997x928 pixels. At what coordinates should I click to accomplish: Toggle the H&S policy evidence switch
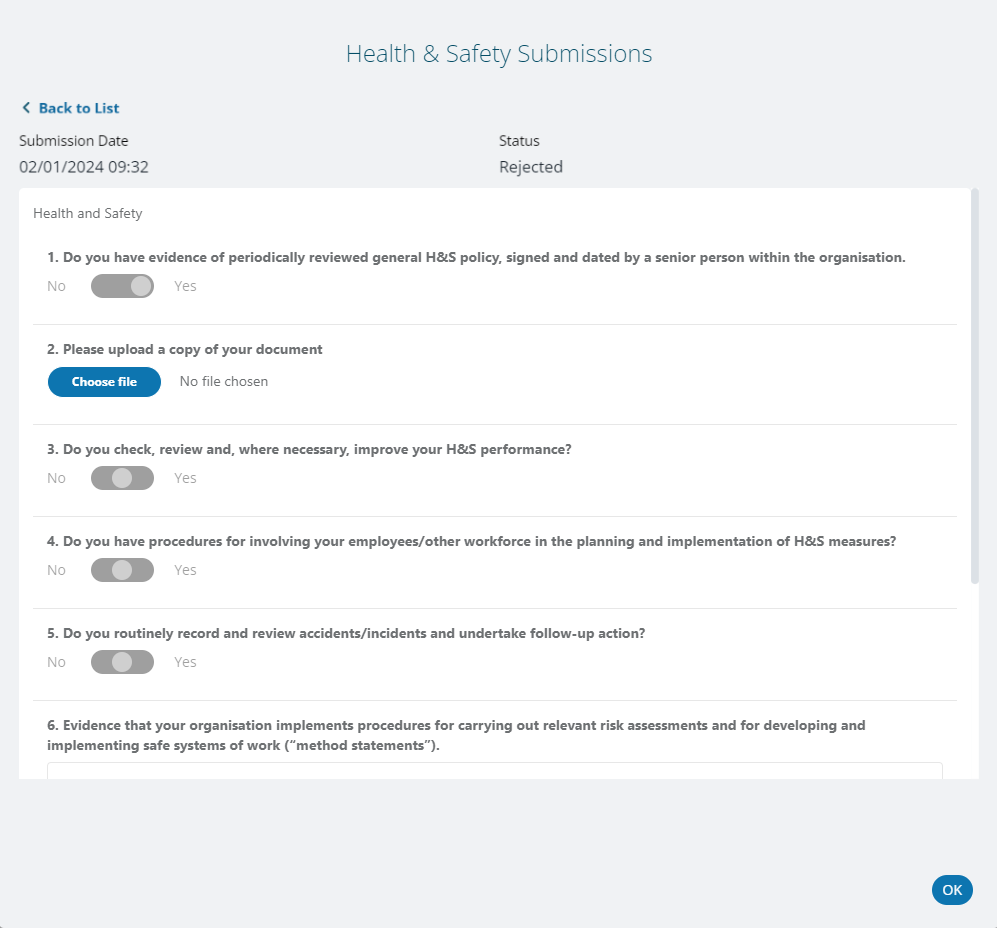(x=122, y=286)
